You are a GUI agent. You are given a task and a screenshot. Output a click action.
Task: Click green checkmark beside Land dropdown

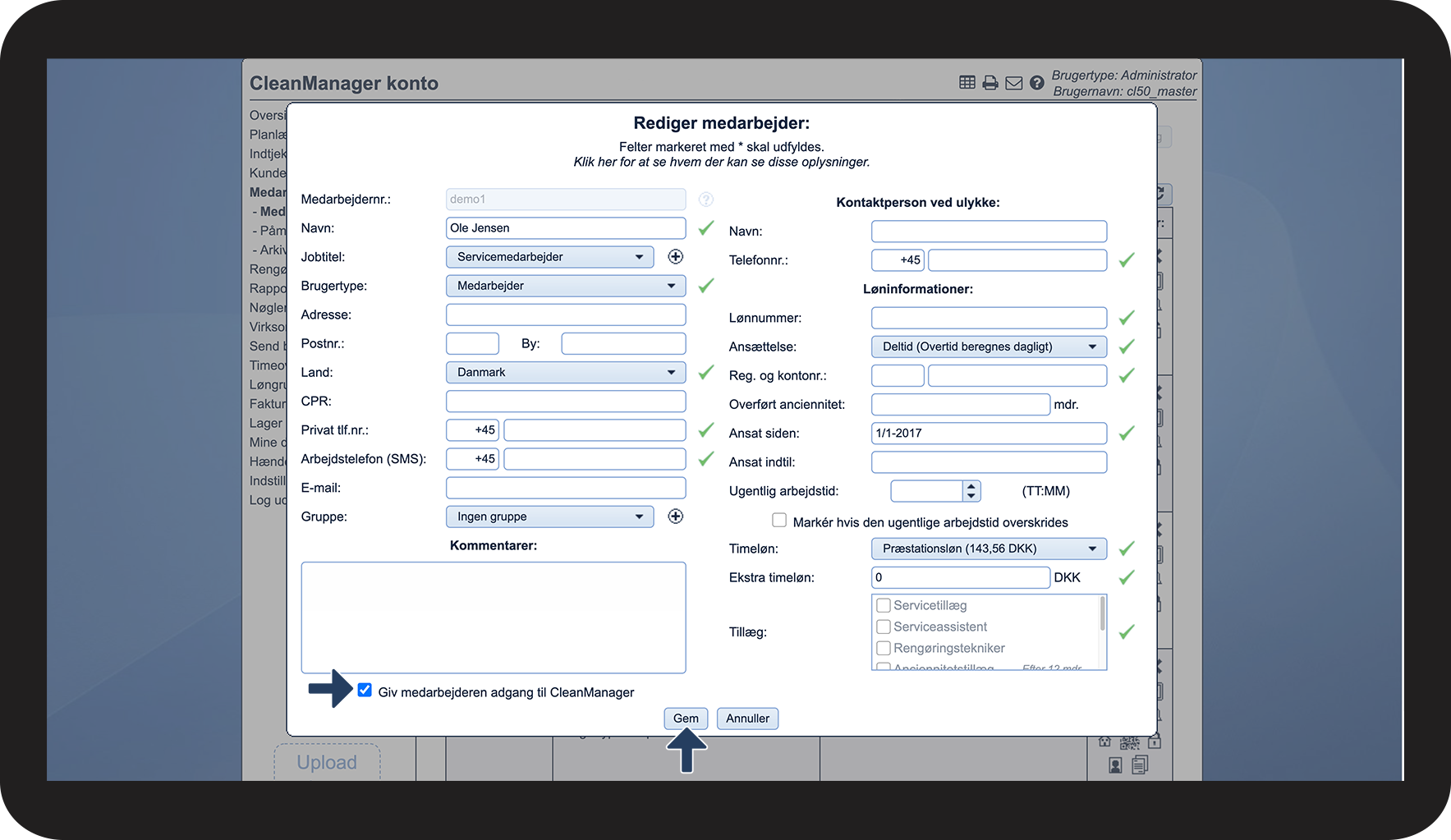[x=706, y=373]
